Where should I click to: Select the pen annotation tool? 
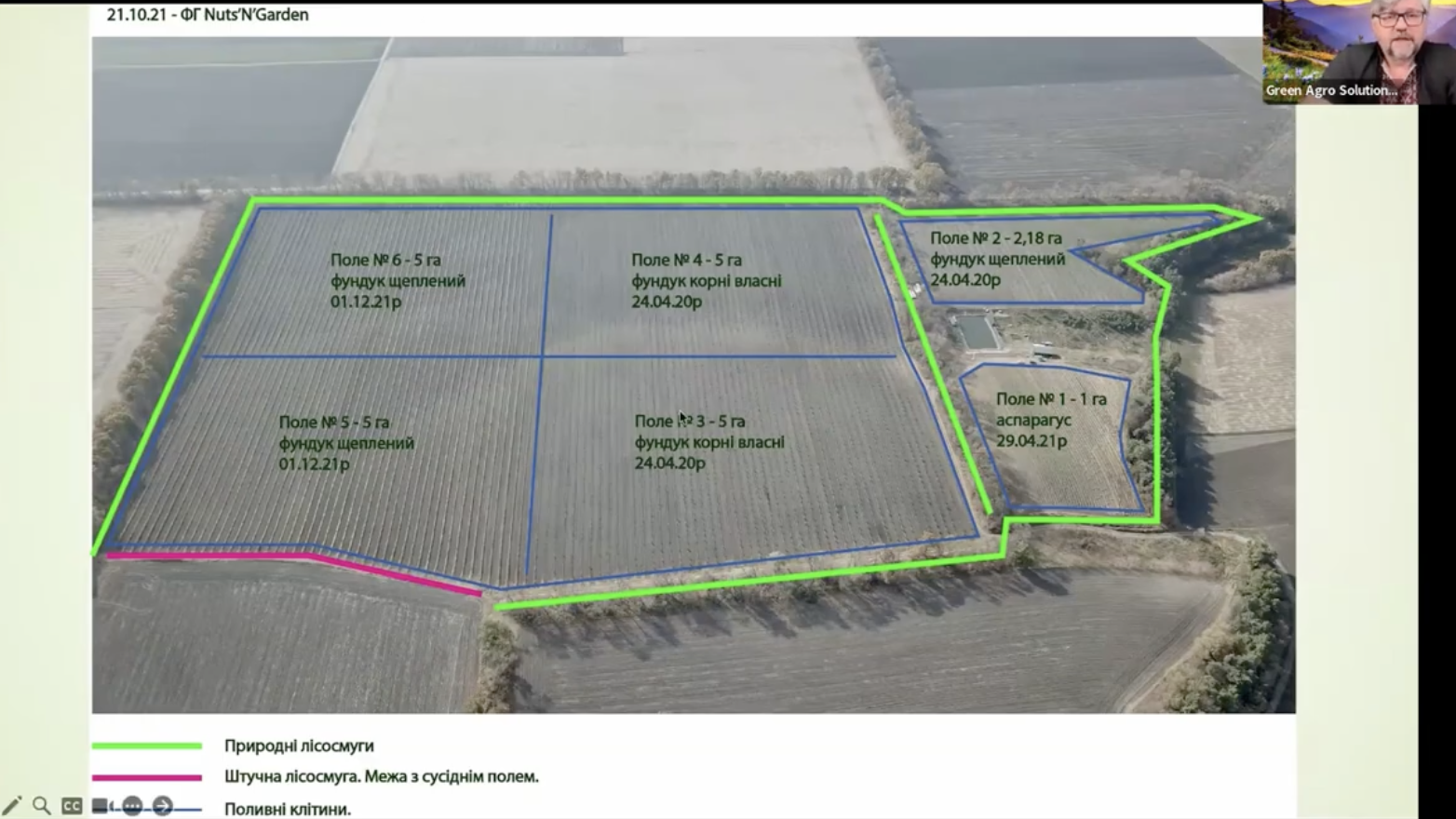click(x=12, y=806)
